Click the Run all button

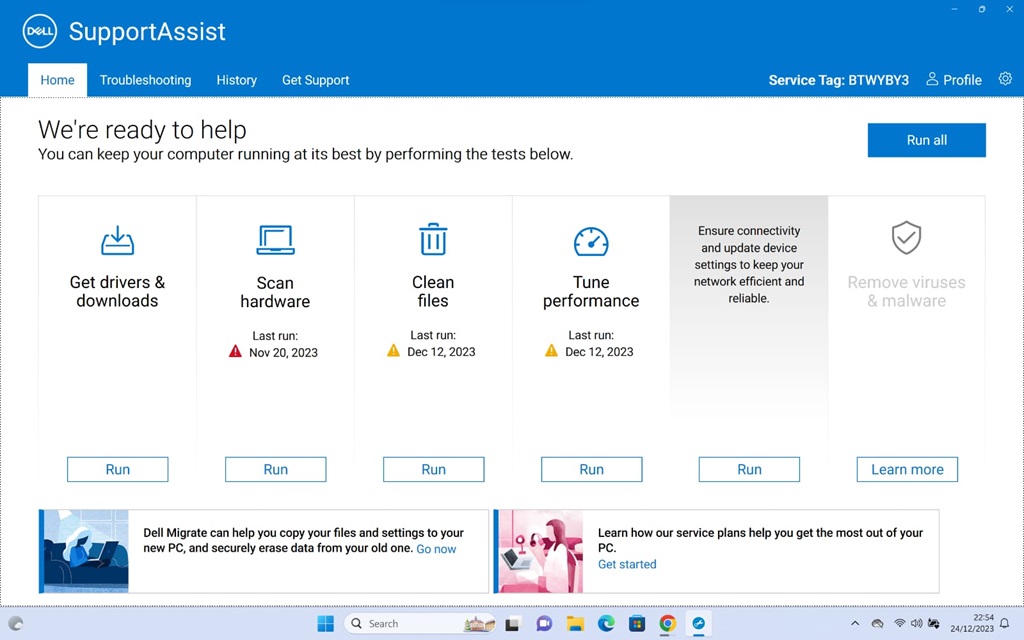(927, 140)
